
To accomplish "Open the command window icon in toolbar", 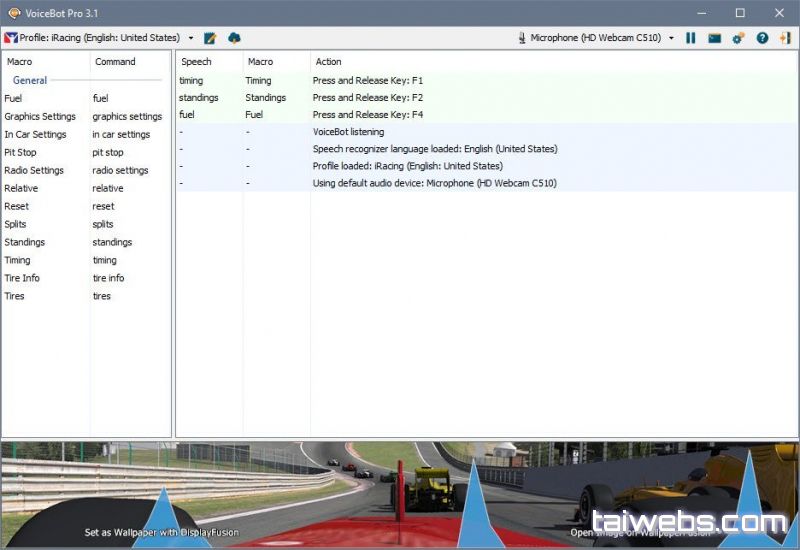I will click(x=714, y=38).
